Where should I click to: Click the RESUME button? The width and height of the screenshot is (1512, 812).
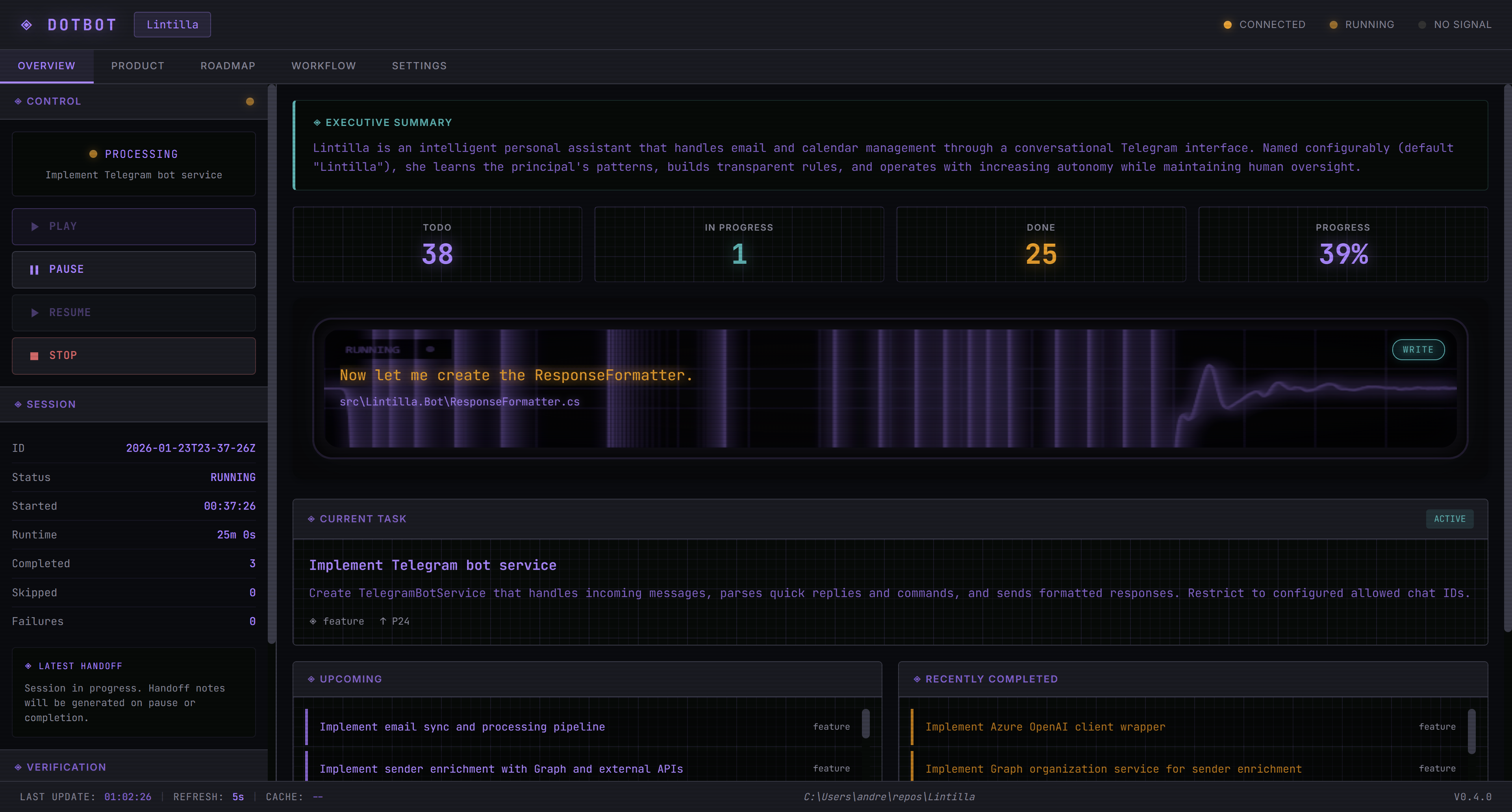click(133, 313)
